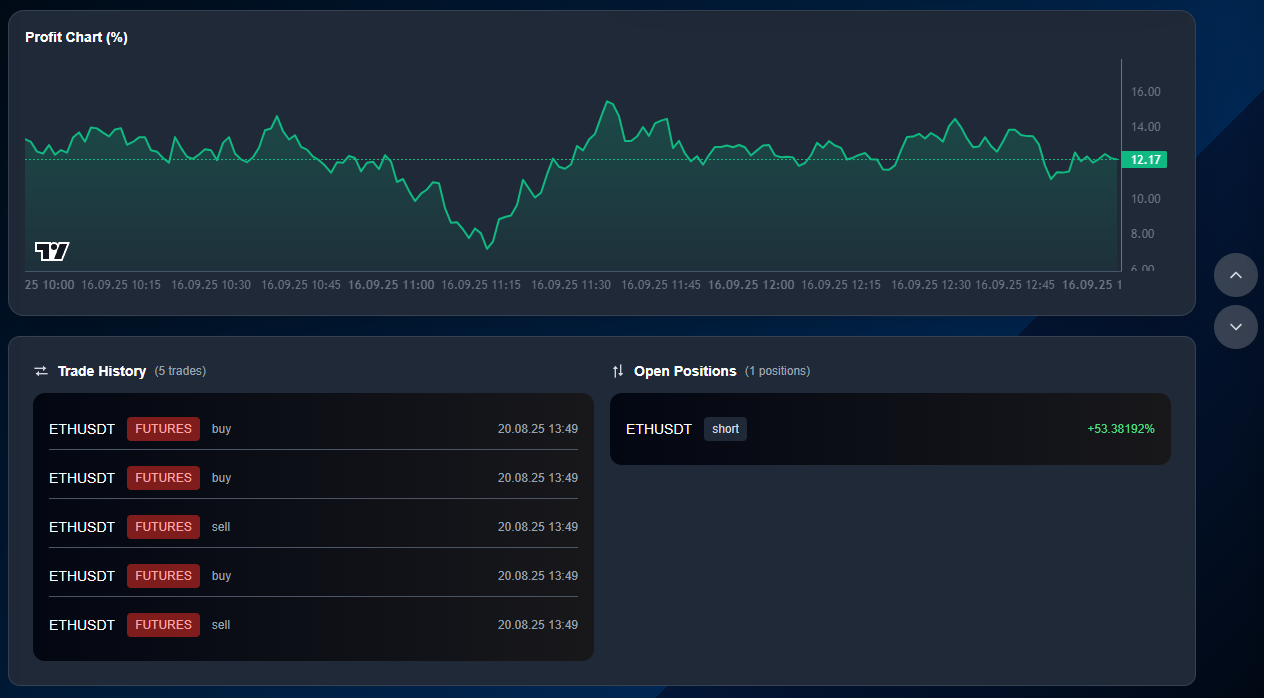1264x698 pixels.
Task: Click the scroll down chevron button
Action: [x=1236, y=327]
